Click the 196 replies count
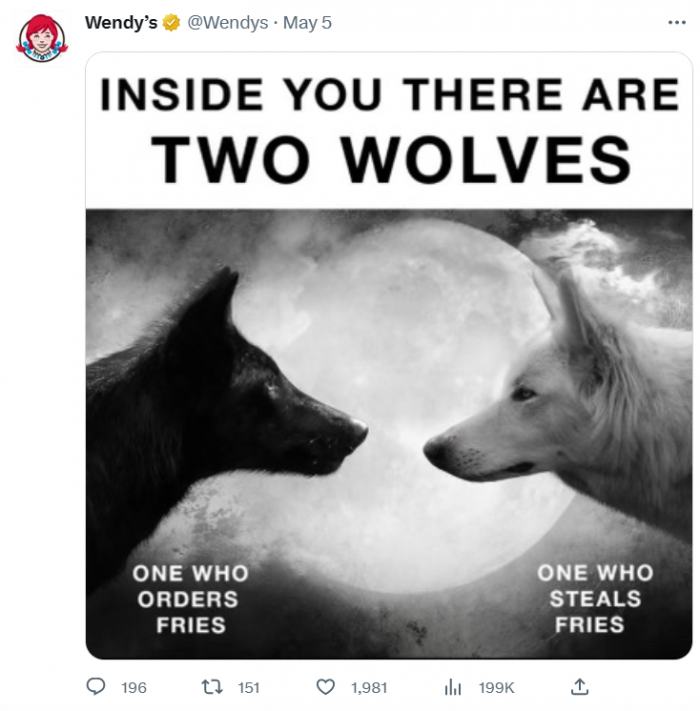The image size is (700, 711). 134,688
